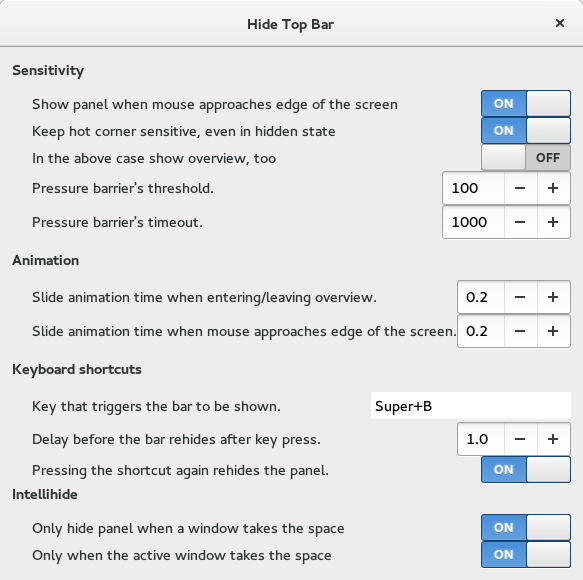Turn off only hide panel when window takes space

tap(526, 528)
